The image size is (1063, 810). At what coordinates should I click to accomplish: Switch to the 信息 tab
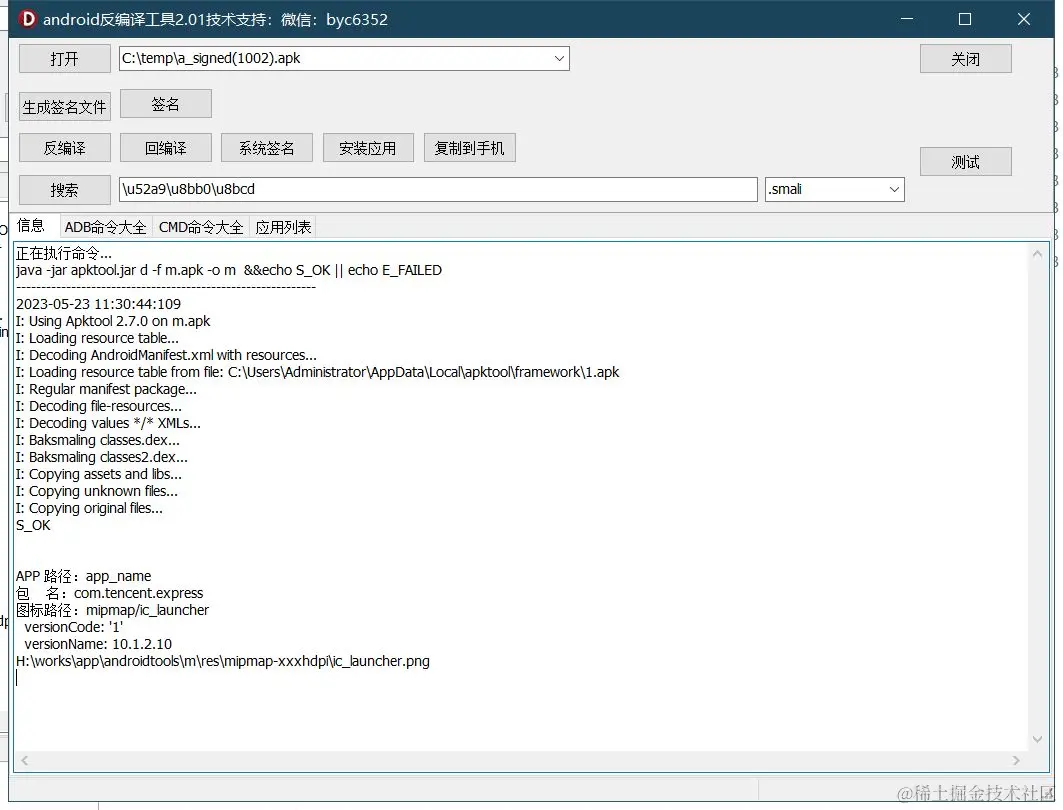click(31, 226)
